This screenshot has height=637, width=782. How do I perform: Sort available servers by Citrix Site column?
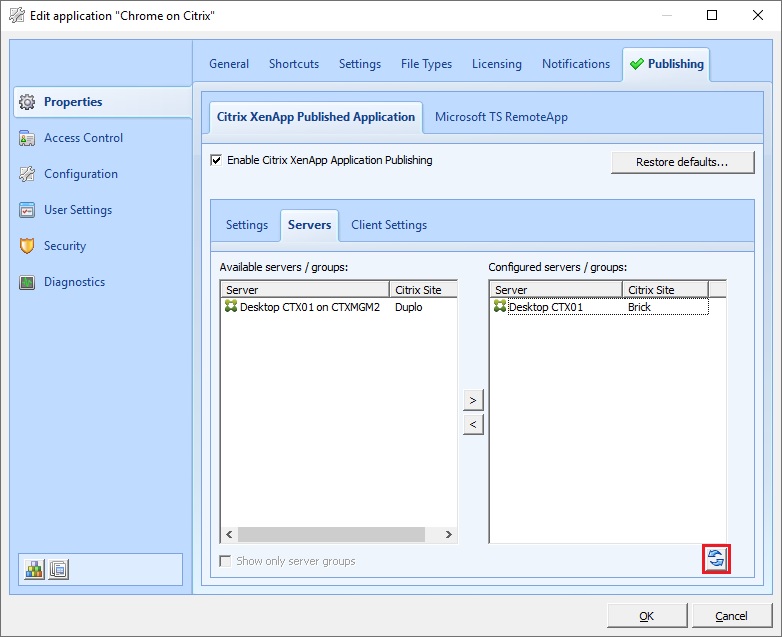pyautogui.click(x=422, y=290)
